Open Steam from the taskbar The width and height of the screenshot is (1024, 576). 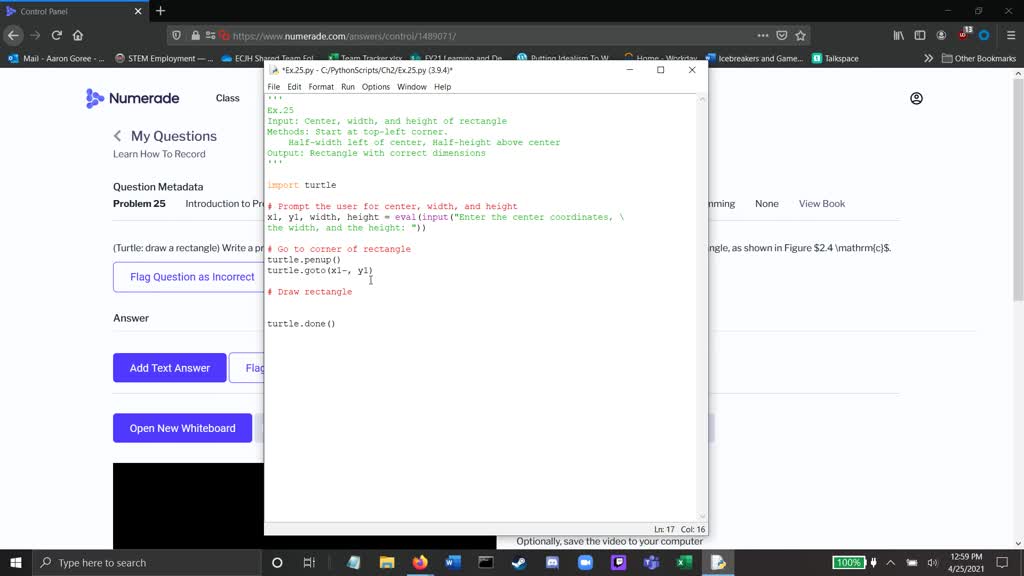[x=519, y=563]
